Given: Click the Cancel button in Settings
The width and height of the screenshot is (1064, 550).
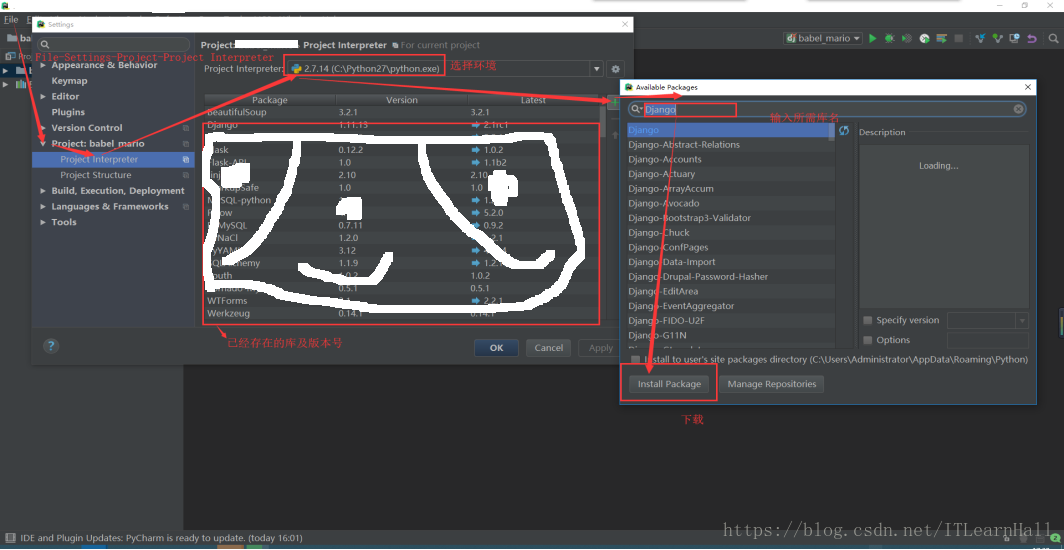Looking at the screenshot, I should point(548,348).
